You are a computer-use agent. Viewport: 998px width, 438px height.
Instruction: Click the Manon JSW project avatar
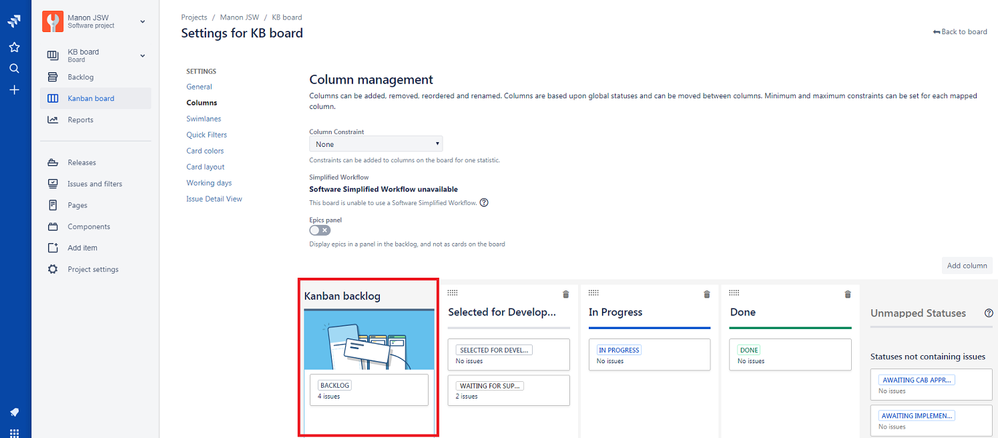tap(52, 22)
